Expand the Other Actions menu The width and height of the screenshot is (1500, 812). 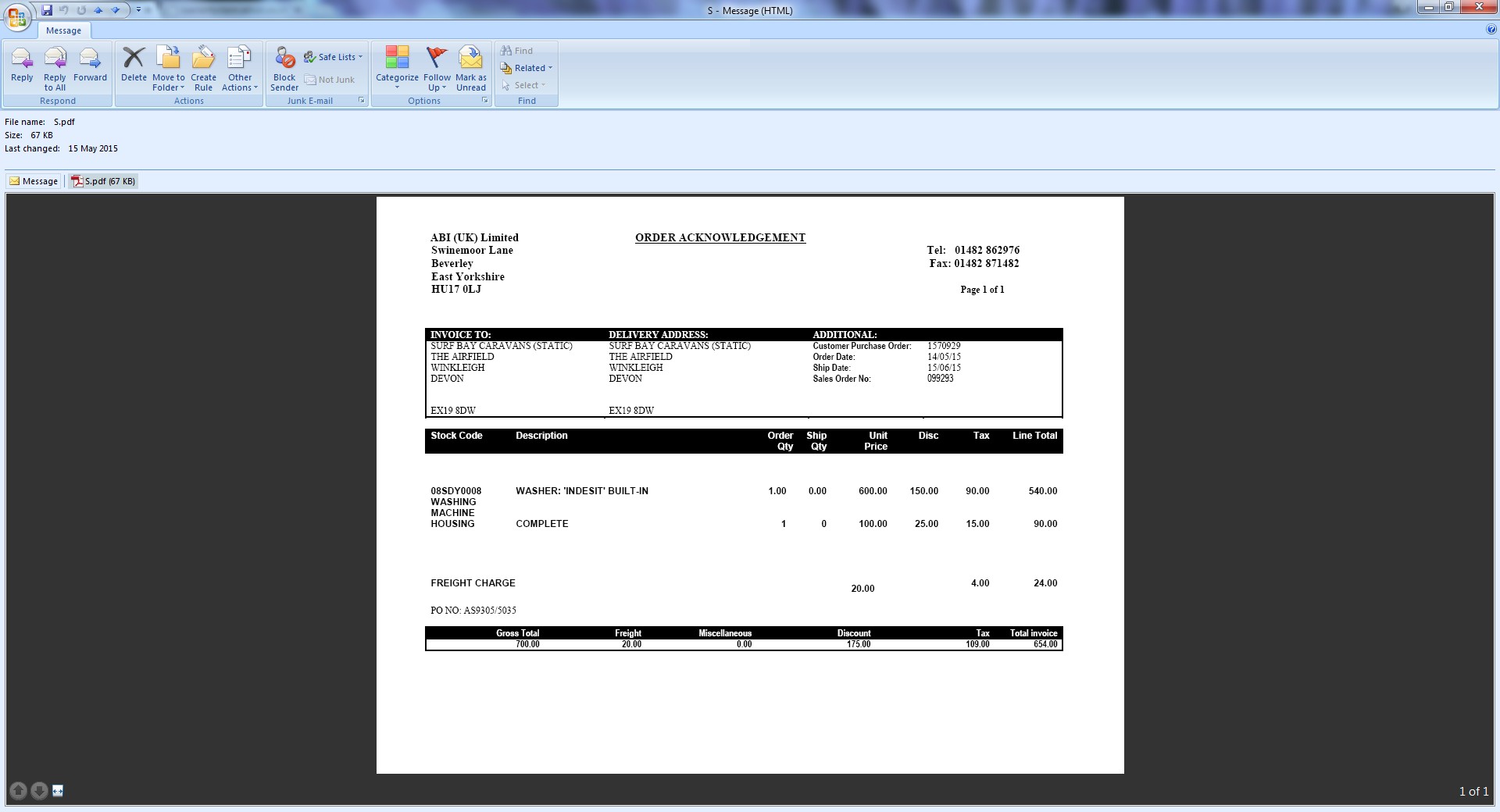coord(240,69)
